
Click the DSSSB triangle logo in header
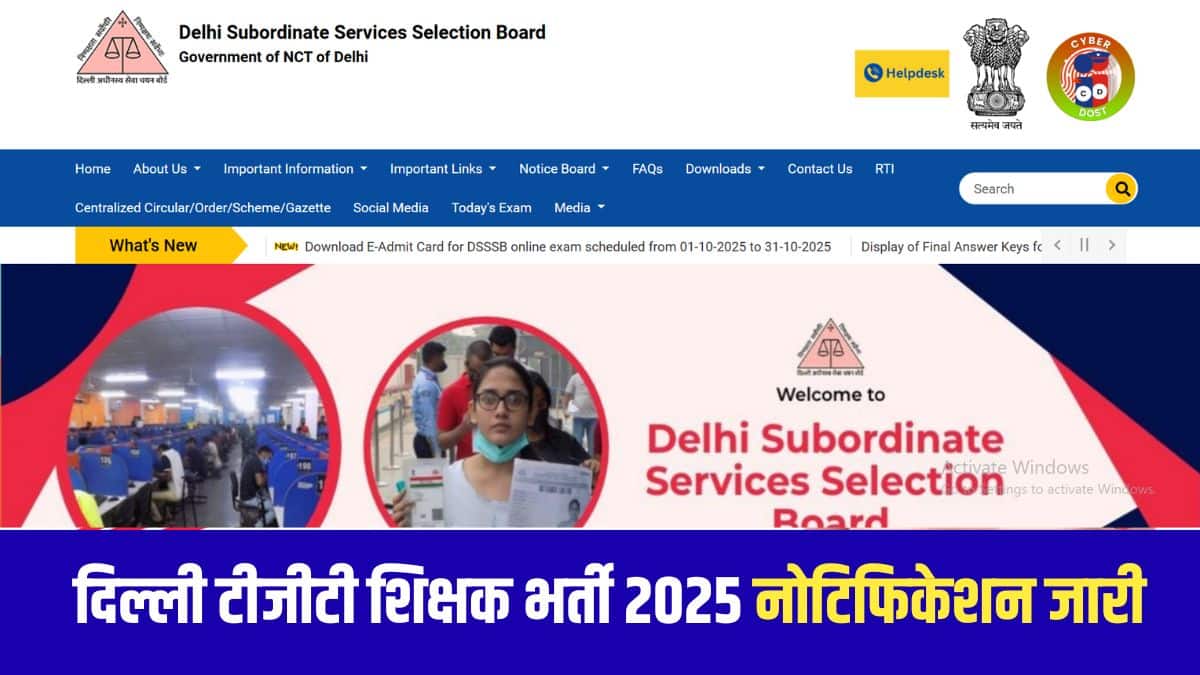tap(122, 47)
